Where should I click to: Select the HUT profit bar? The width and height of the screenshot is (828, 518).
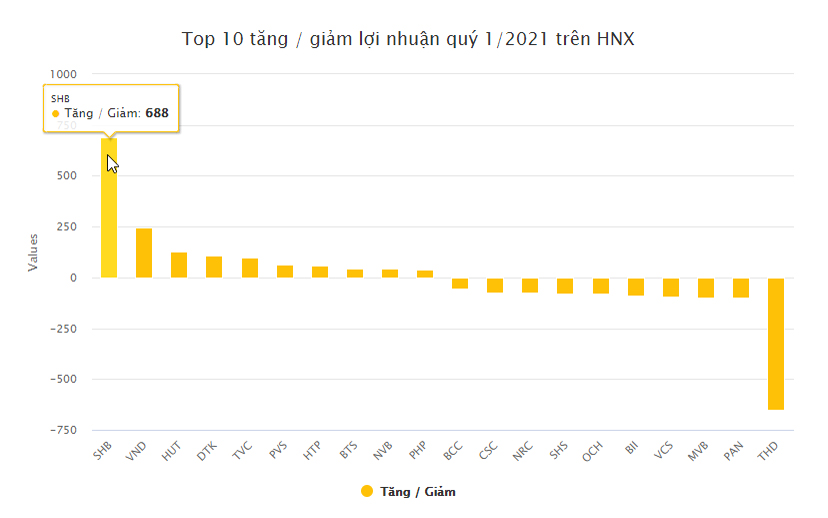click(179, 265)
